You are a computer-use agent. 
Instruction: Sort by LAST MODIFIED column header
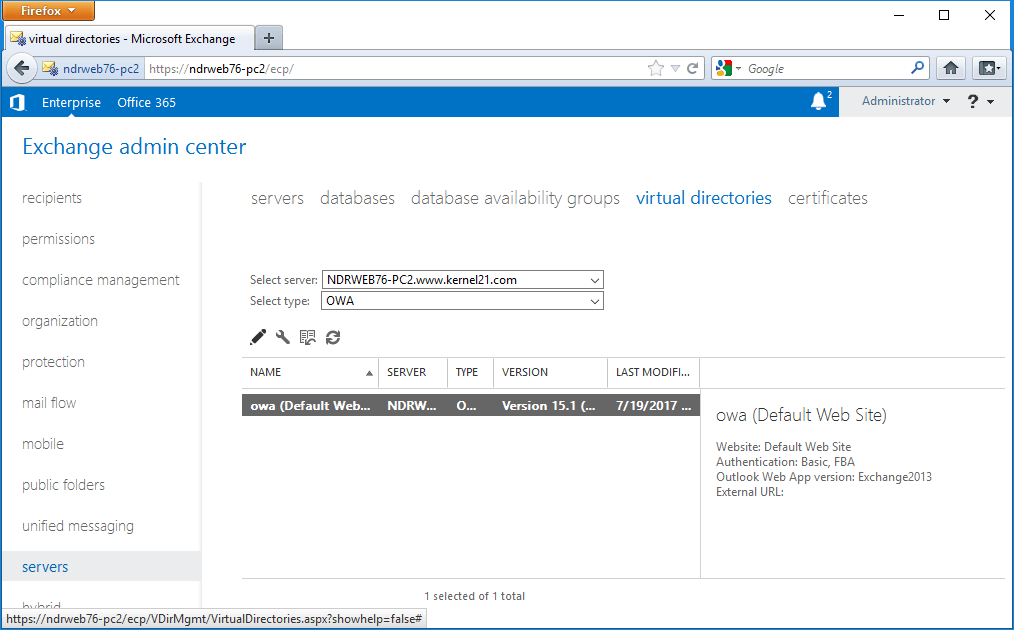(653, 373)
